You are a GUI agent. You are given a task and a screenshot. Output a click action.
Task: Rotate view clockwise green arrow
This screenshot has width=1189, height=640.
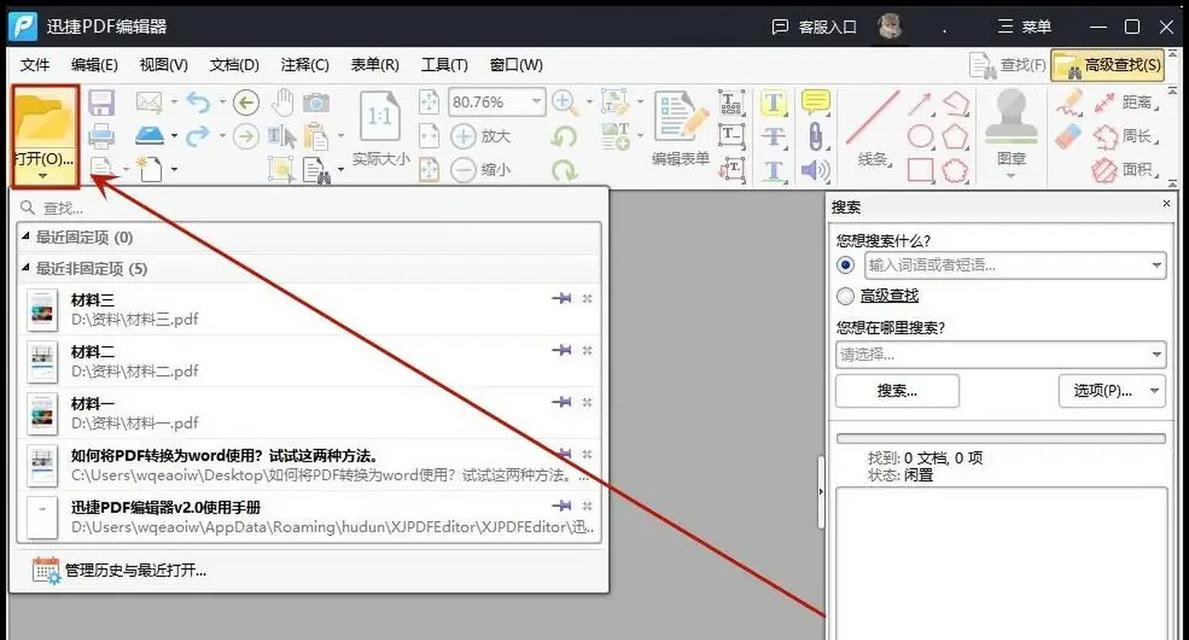(x=564, y=170)
